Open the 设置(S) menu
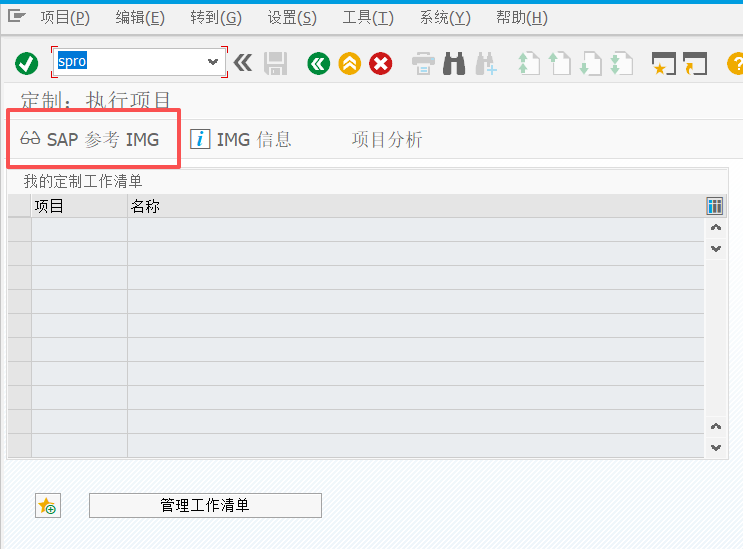This screenshot has width=743, height=549. [x=292, y=18]
